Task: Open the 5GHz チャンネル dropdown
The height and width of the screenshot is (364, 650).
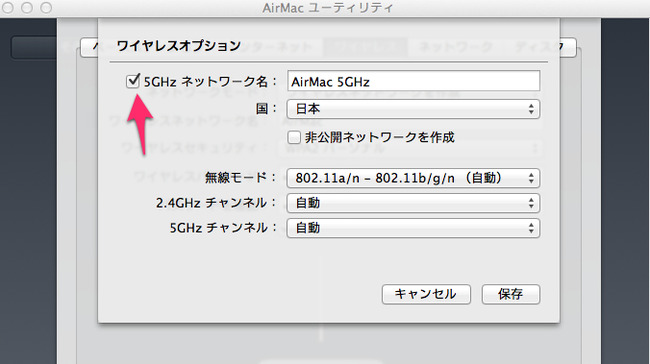Action: [413, 228]
